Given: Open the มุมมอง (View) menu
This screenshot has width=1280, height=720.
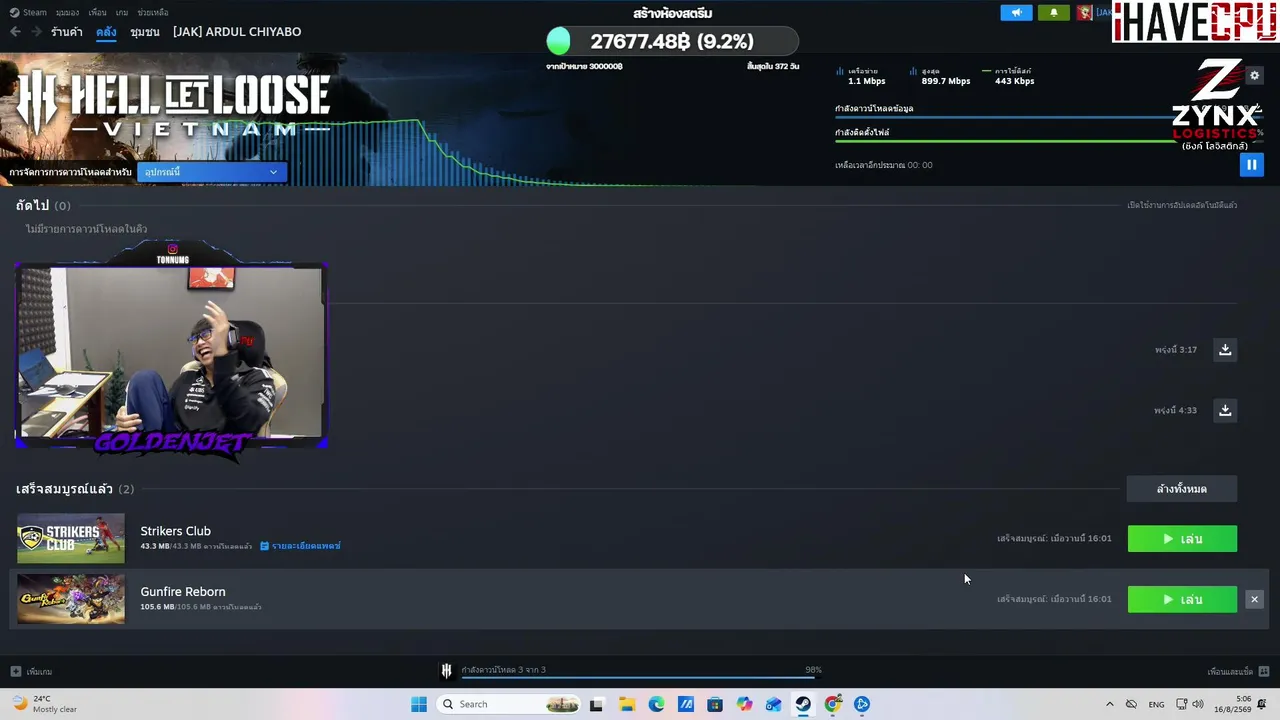Looking at the screenshot, I should point(68,12).
